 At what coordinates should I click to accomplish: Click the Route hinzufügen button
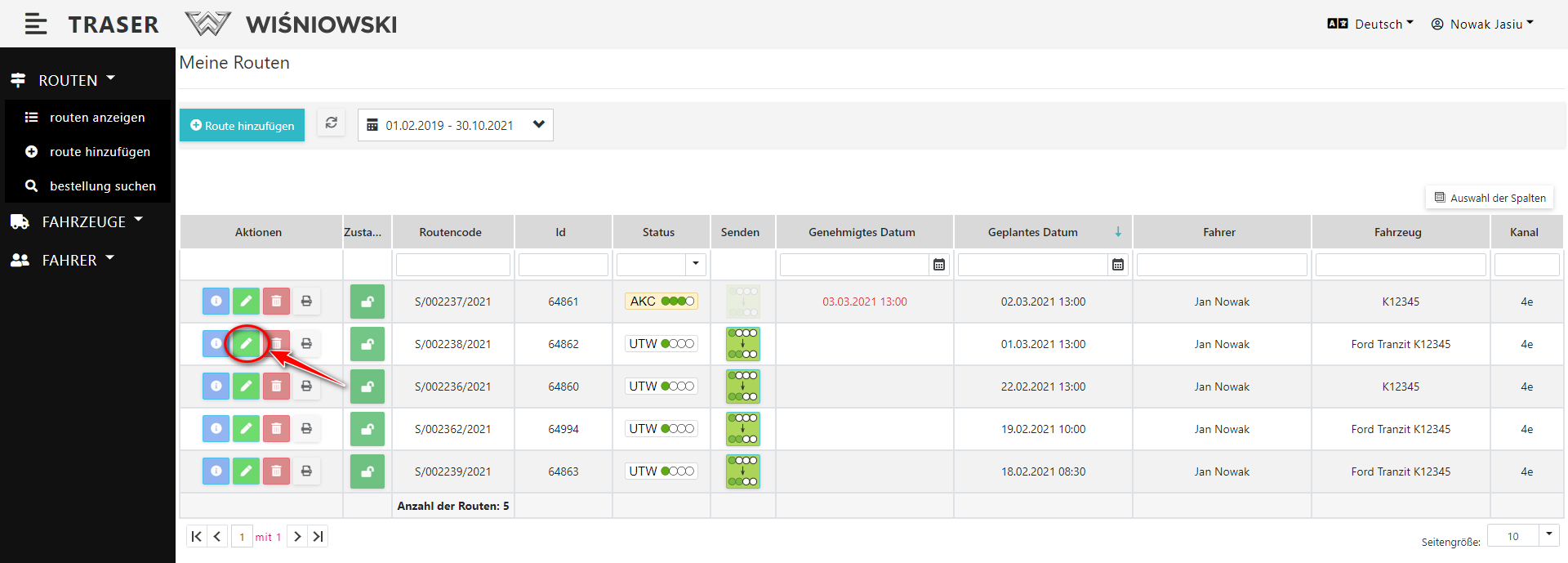[x=242, y=125]
